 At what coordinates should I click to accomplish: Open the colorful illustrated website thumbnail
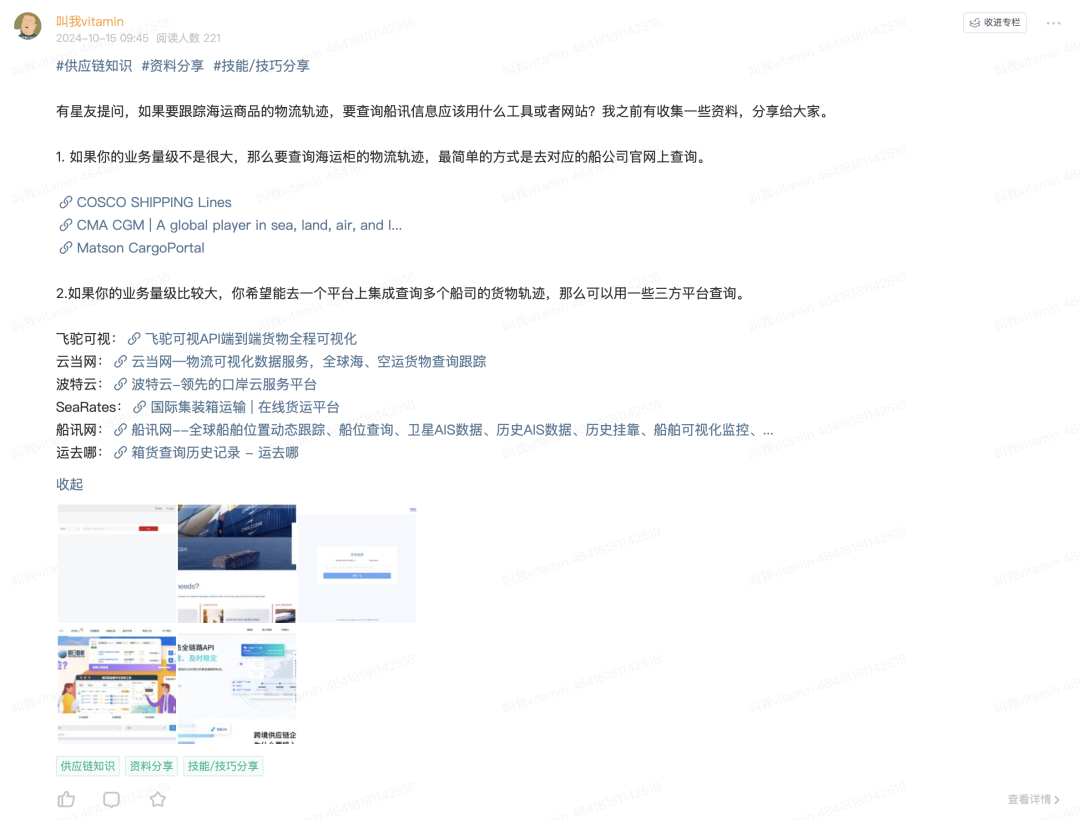[x=116, y=684]
